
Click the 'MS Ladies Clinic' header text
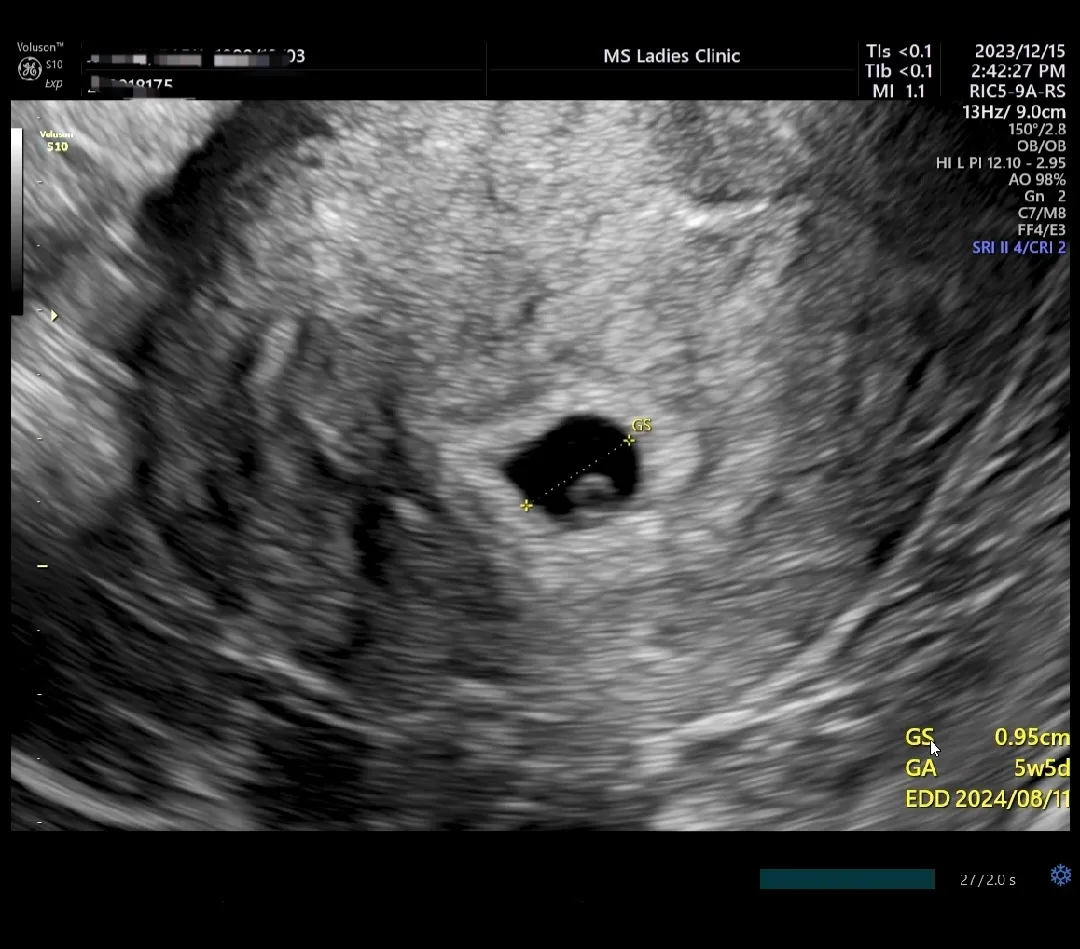tap(672, 56)
